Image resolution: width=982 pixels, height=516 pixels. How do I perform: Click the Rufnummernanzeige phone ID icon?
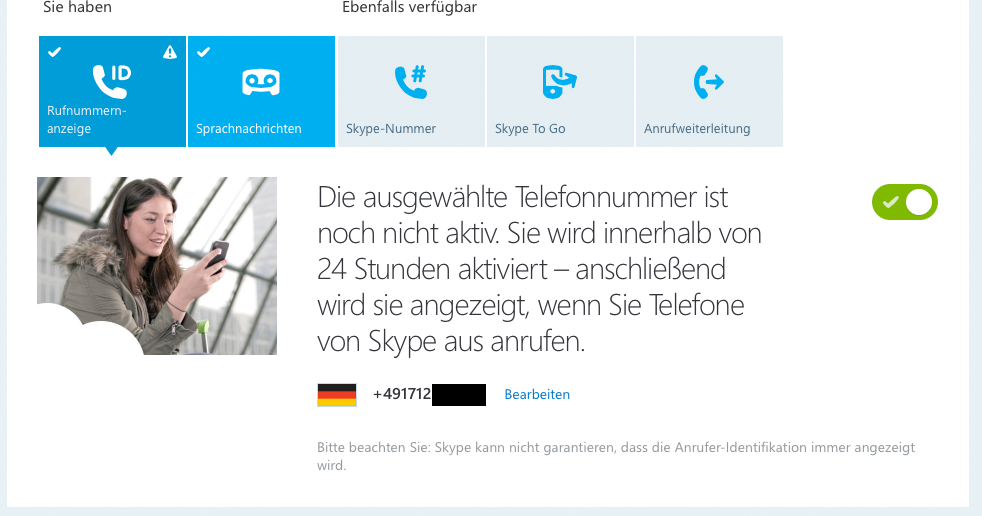click(111, 81)
